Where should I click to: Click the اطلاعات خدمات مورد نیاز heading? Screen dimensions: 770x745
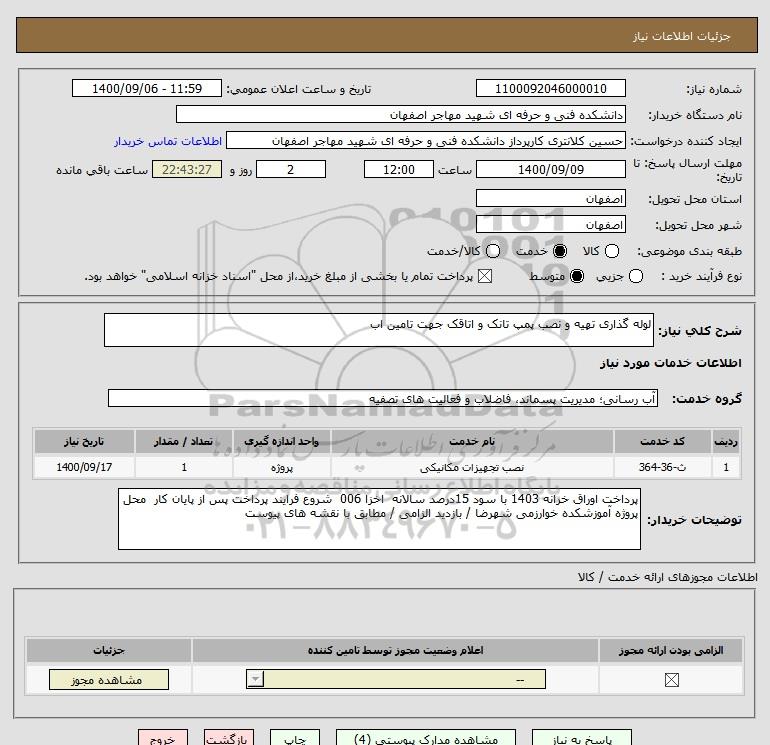pos(670,363)
